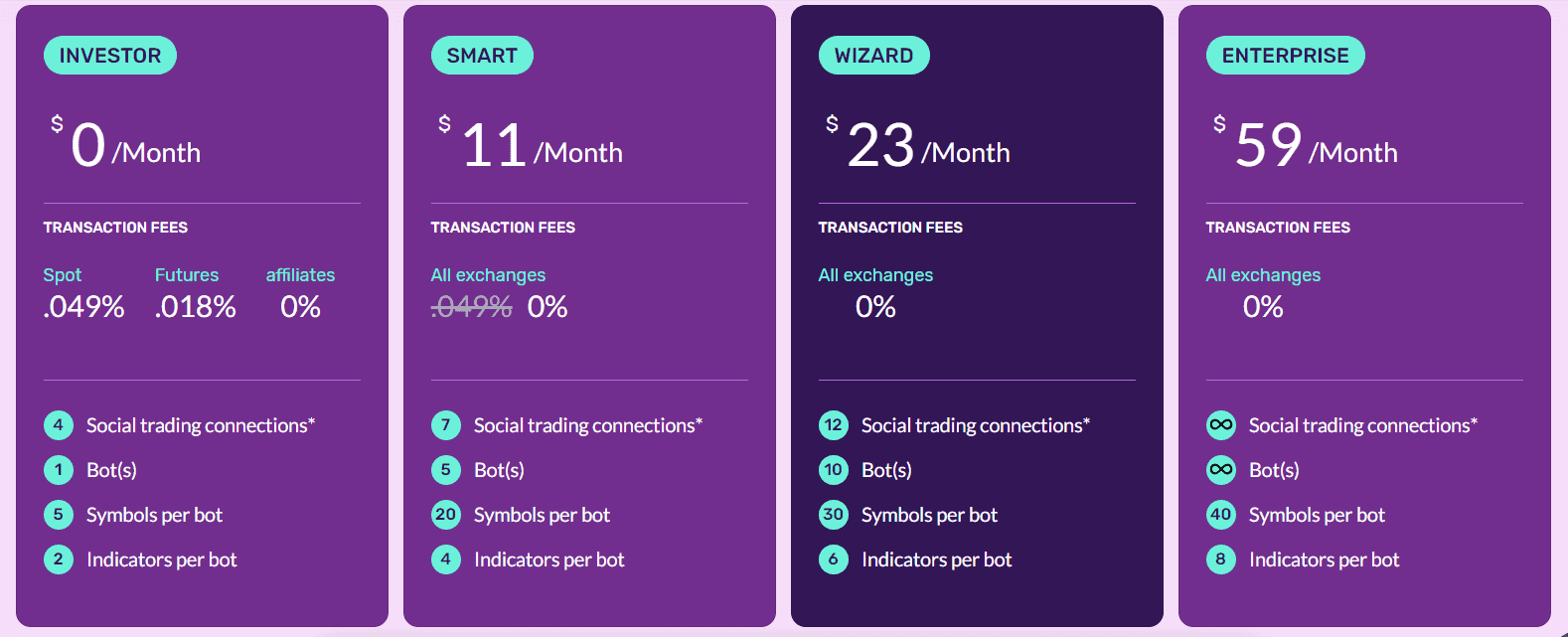The width and height of the screenshot is (1568, 637).
Task: Select the infinity icon beside Social trading connections
Action: coord(1220,424)
